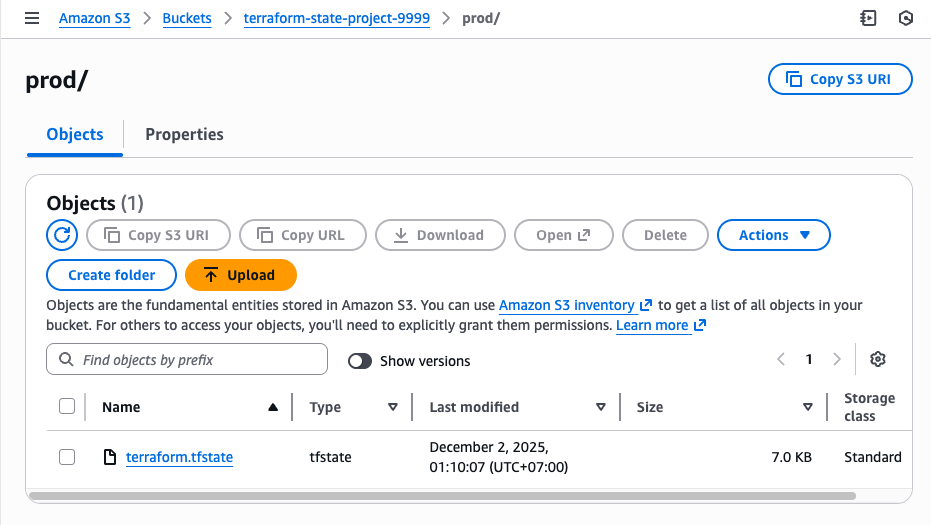This screenshot has height=525, width=931.
Task: Check the select-all objects checkbox
Action: (x=67, y=406)
